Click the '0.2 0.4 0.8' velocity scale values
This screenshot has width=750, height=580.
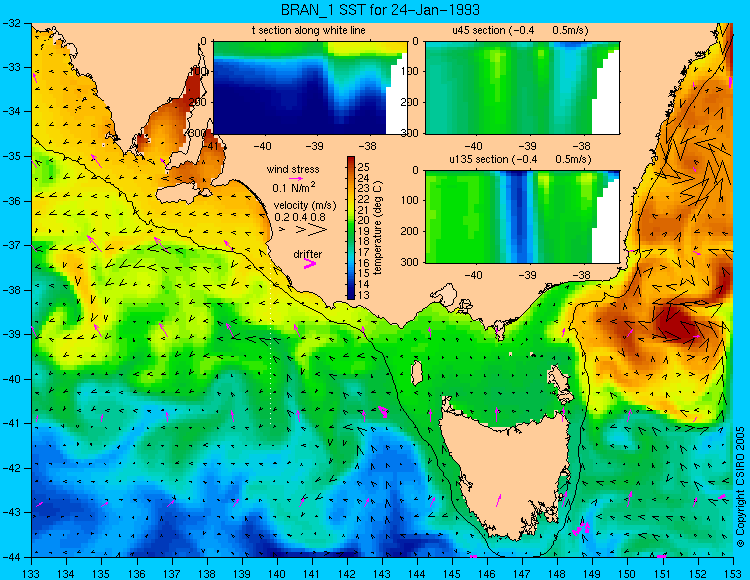pyautogui.click(x=300, y=217)
